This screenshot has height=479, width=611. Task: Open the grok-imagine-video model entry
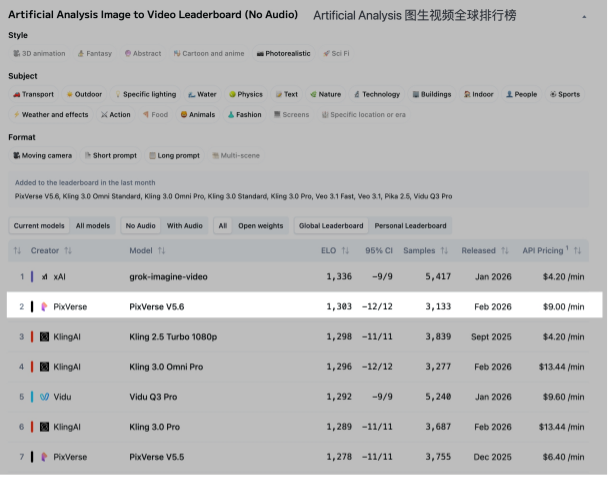169,276
